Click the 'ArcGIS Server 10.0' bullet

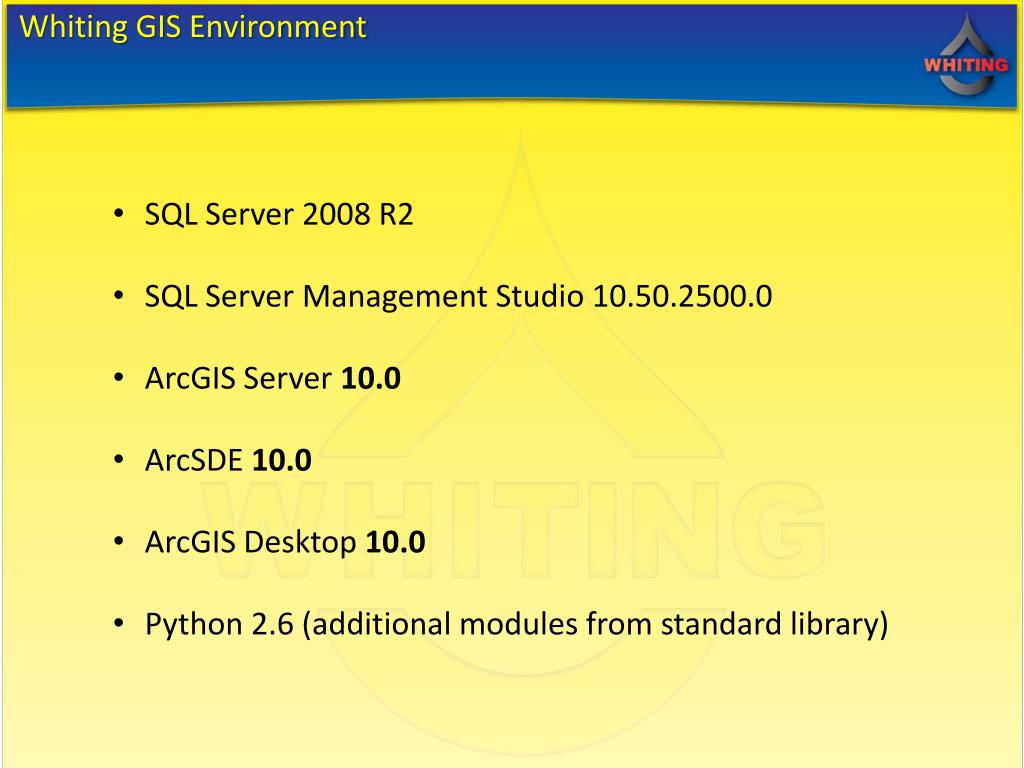pos(272,378)
